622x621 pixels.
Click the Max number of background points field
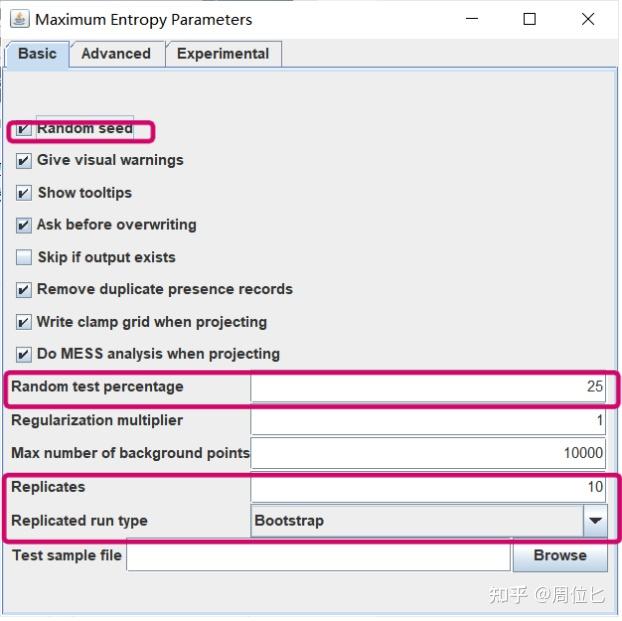click(x=428, y=453)
